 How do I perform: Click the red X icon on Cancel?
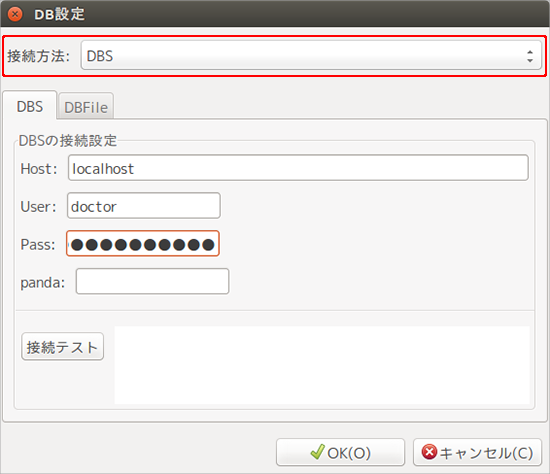(429, 452)
